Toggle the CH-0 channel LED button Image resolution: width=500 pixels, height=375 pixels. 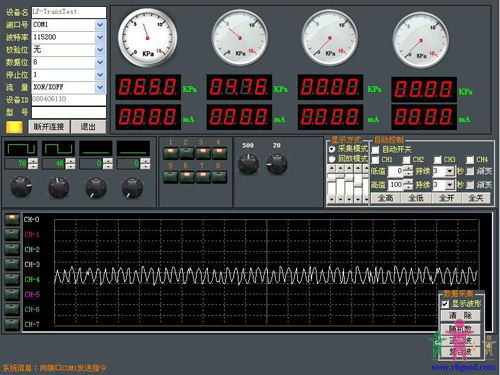click(12, 219)
